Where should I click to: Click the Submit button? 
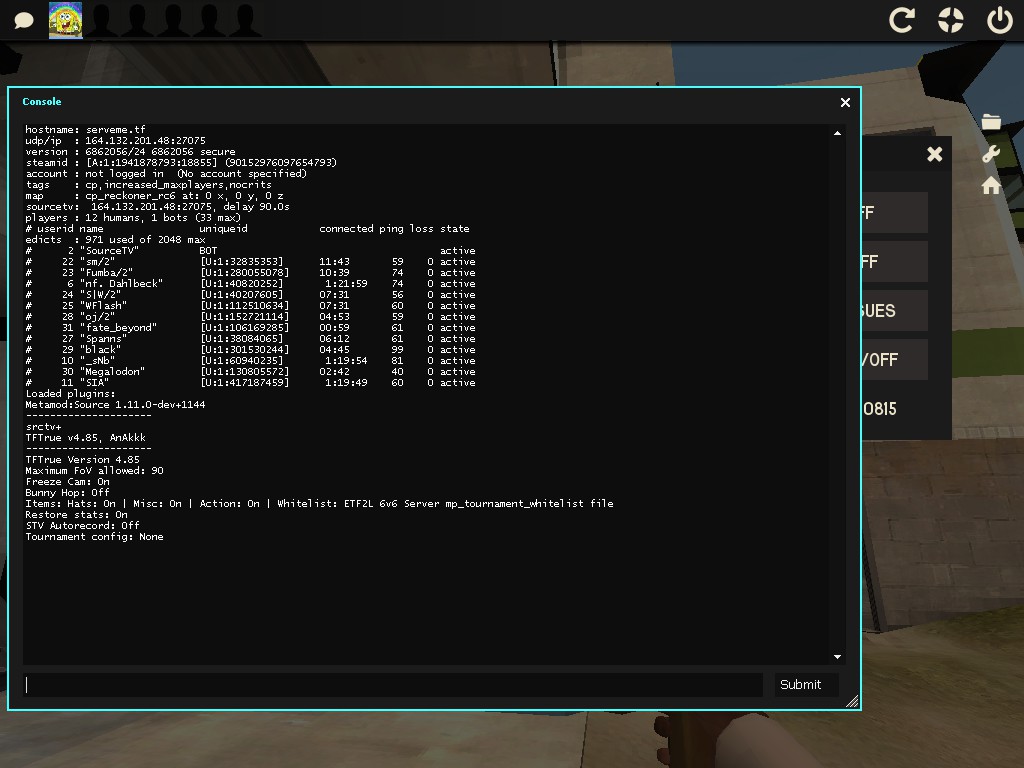pos(800,684)
